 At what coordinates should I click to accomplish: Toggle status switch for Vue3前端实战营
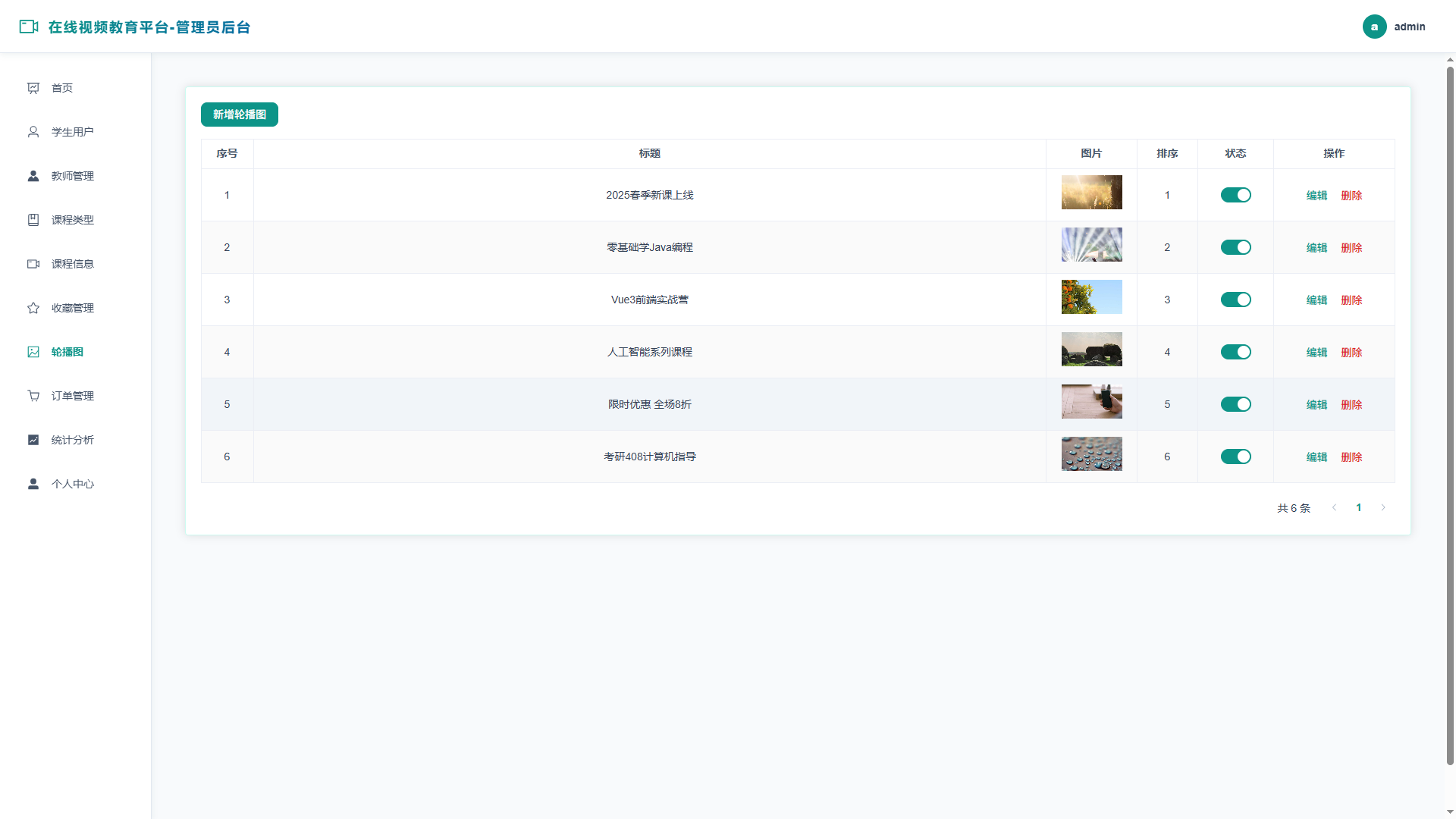click(1235, 300)
